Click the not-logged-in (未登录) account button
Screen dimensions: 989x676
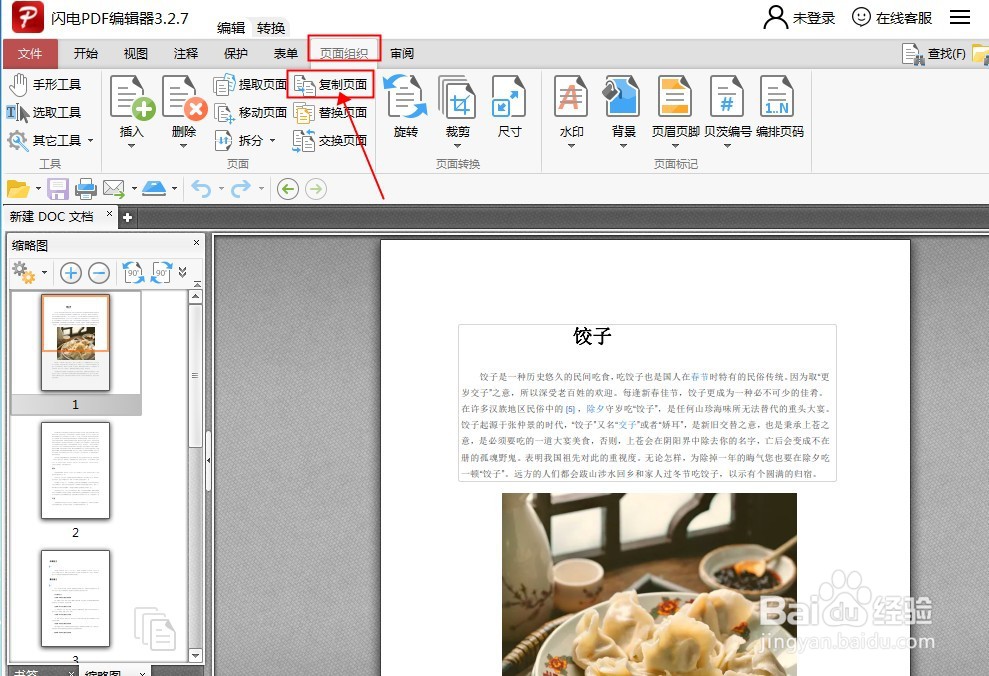[x=799, y=18]
